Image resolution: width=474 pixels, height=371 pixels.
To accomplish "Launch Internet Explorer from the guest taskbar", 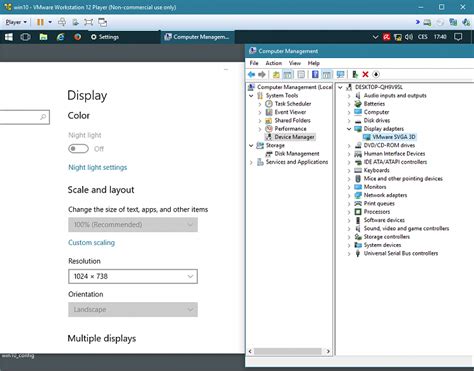I will click(60, 37).
